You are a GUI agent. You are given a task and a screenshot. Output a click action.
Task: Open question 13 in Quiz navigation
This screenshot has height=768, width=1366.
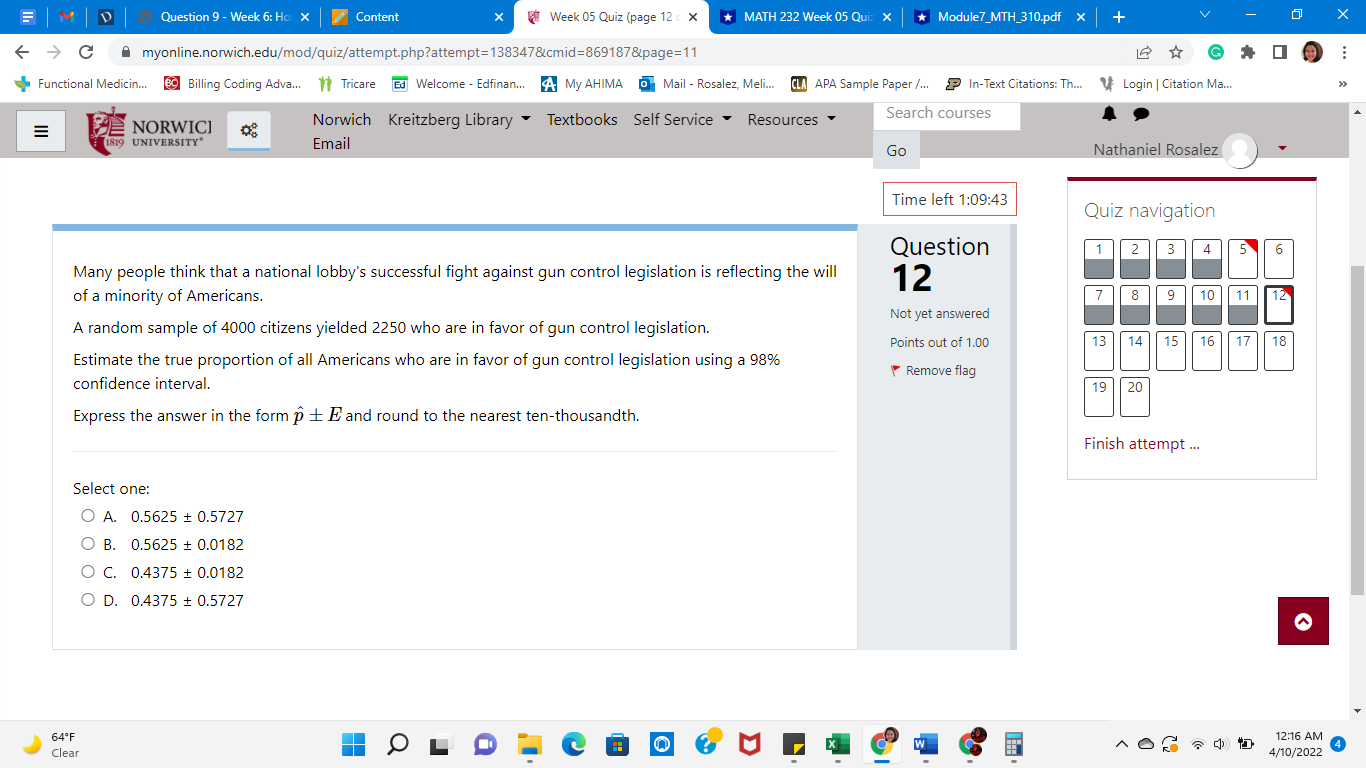click(x=1099, y=351)
